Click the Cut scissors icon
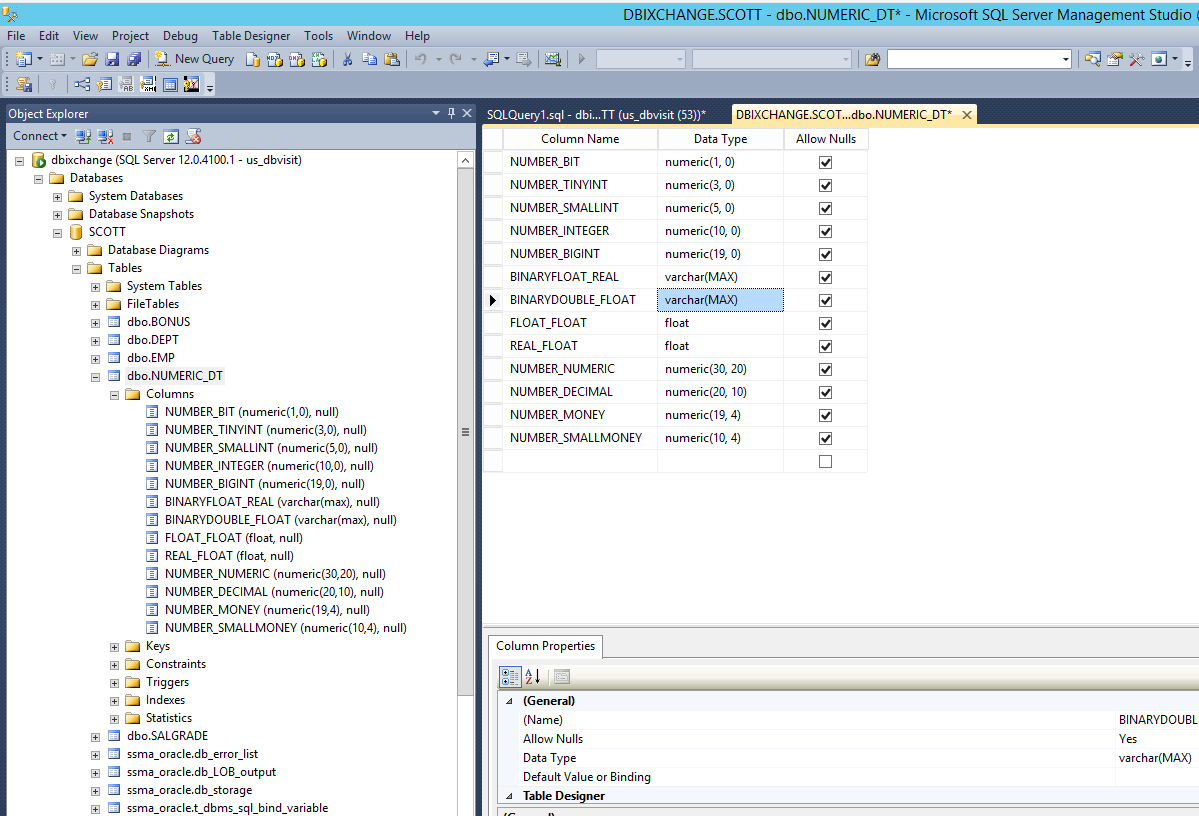 point(347,59)
